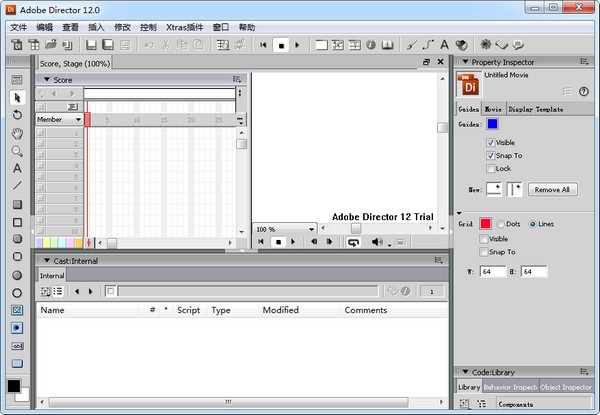This screenshot has height=415, width=600.
Task: Enable the Guides Lock checkbox
Action: (x=491, y=169)
